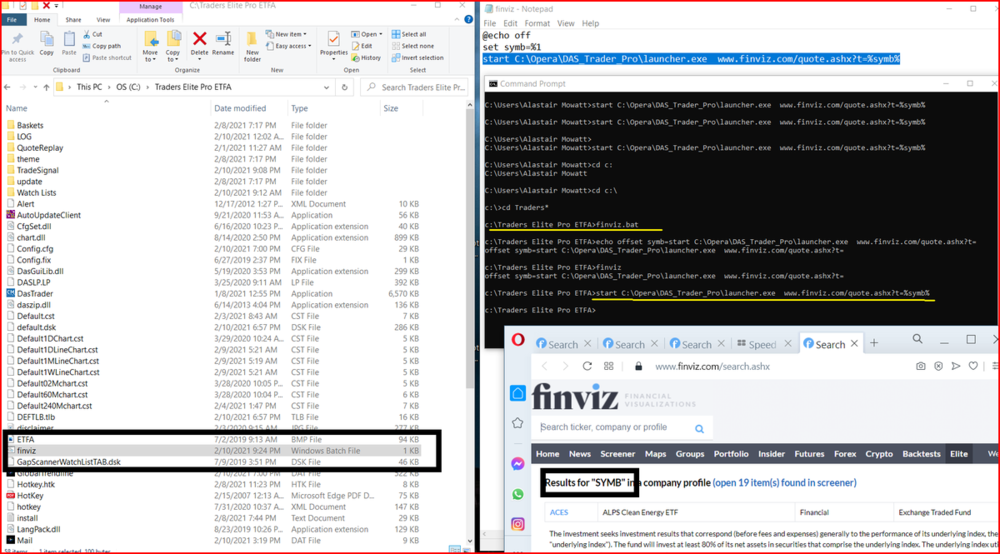Select finviz Windows Batch File row
Screen dimensions: 1000x554
(x=214, y=451)
